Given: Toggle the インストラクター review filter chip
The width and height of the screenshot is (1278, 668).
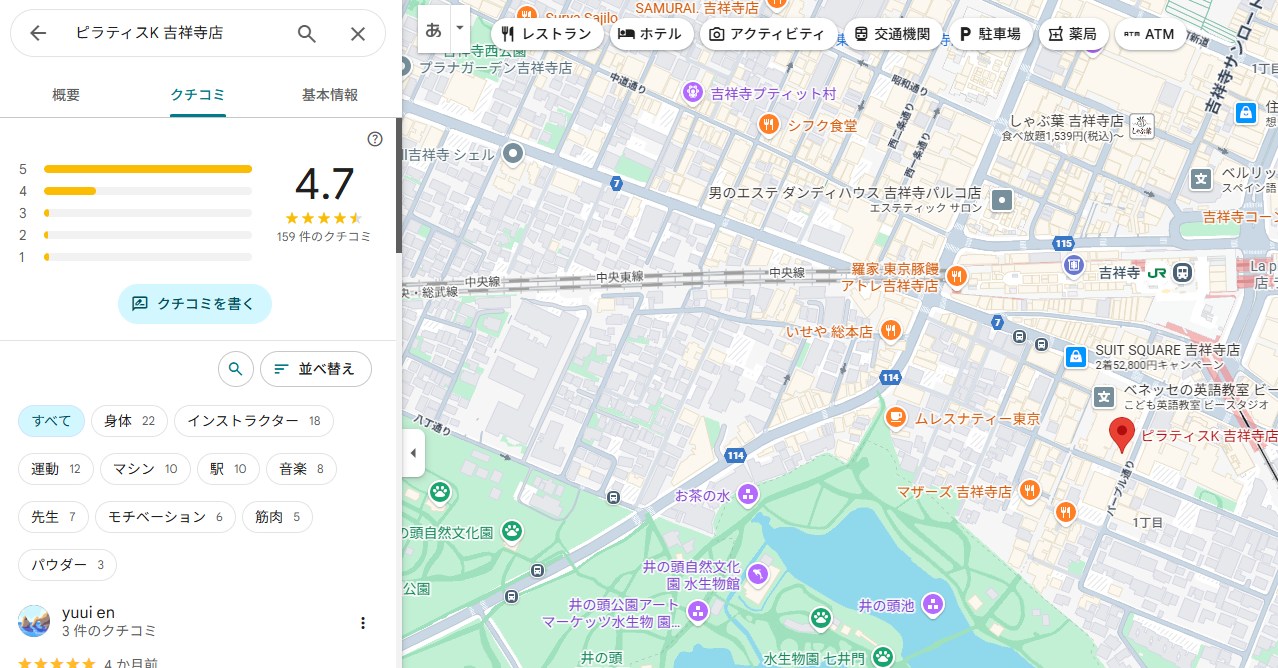Looking at the screenshot, I should (x=253, y=421).
